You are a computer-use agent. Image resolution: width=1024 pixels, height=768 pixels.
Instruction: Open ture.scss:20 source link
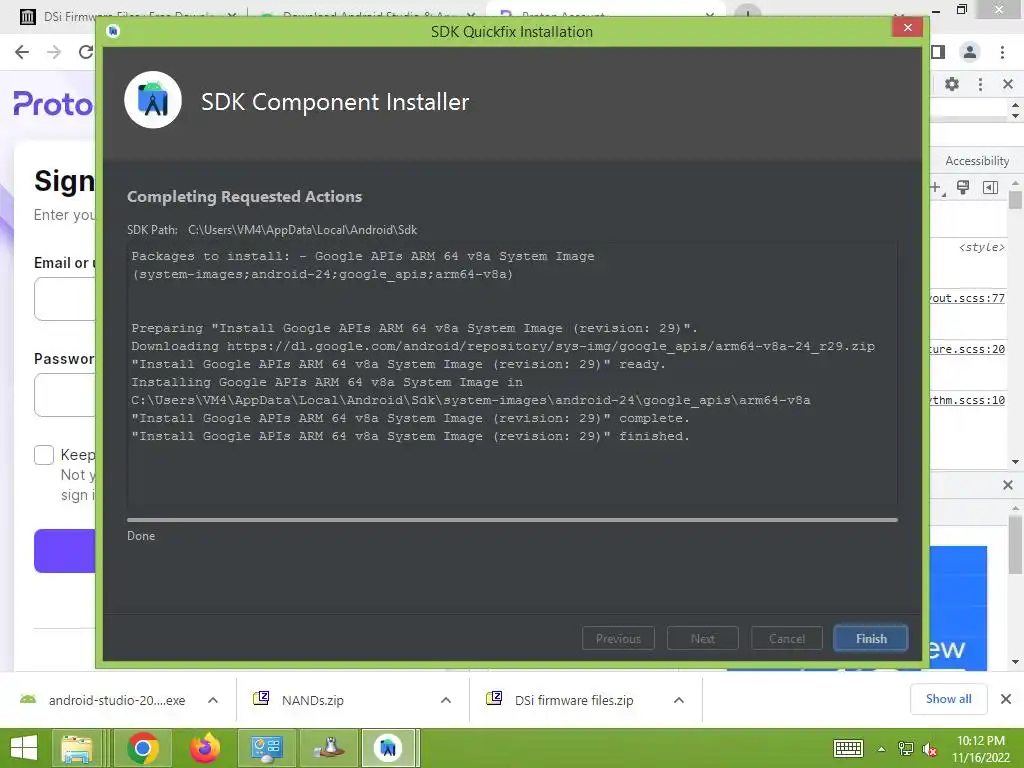point(967,349)
